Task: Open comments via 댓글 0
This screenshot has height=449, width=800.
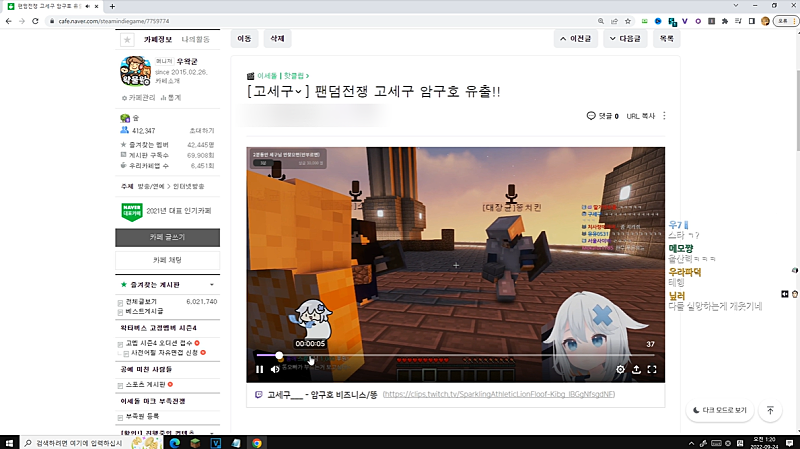Action: 603,116
